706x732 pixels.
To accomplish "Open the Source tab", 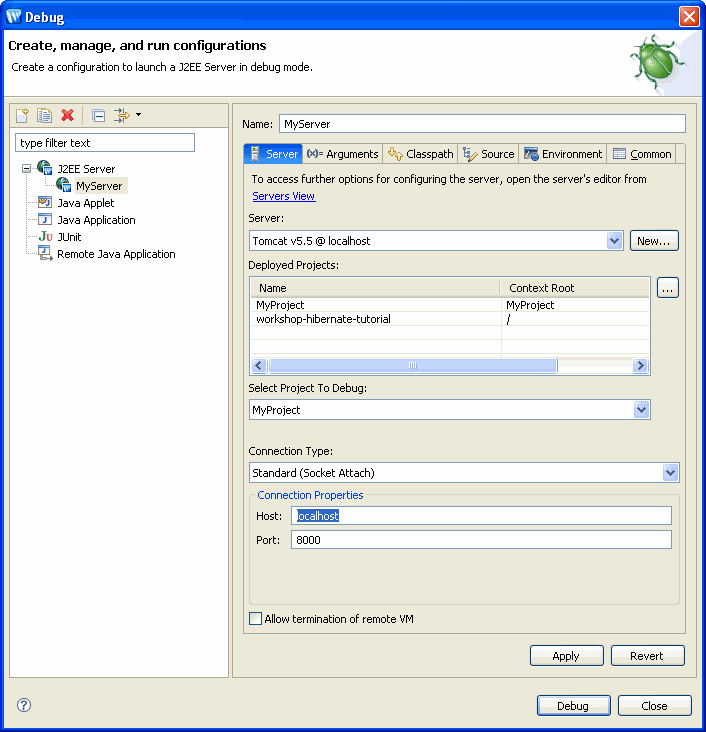I will [x=488, y=154].
